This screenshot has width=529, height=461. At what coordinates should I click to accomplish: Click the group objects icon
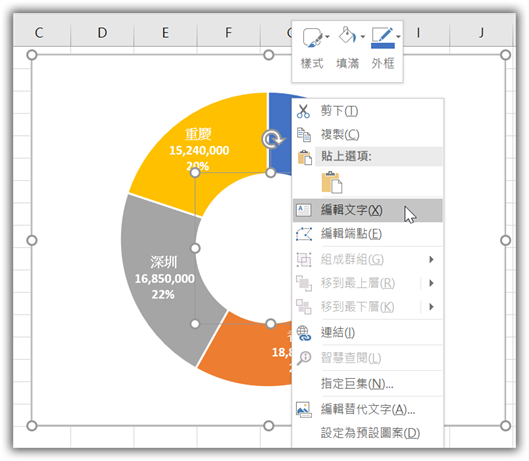304,260
